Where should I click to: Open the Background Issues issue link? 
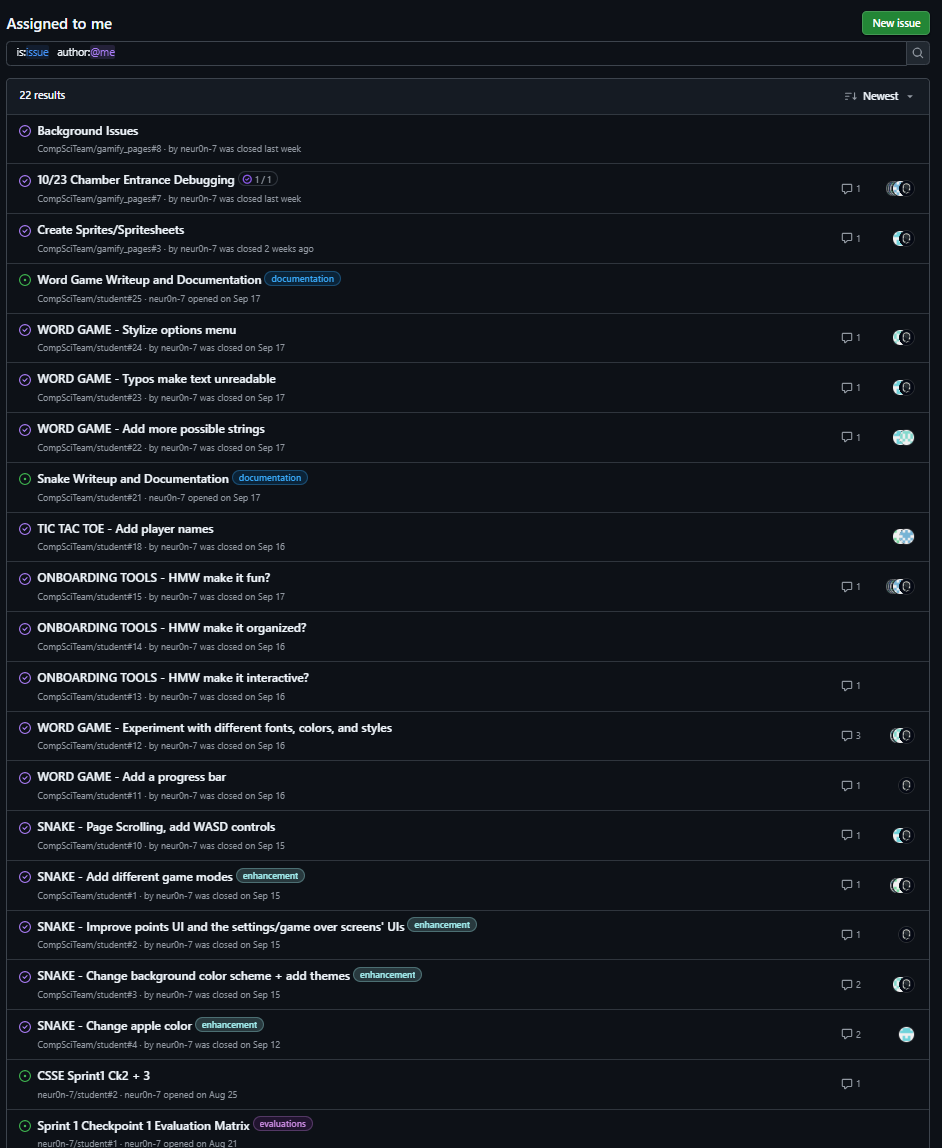(88, 131)
